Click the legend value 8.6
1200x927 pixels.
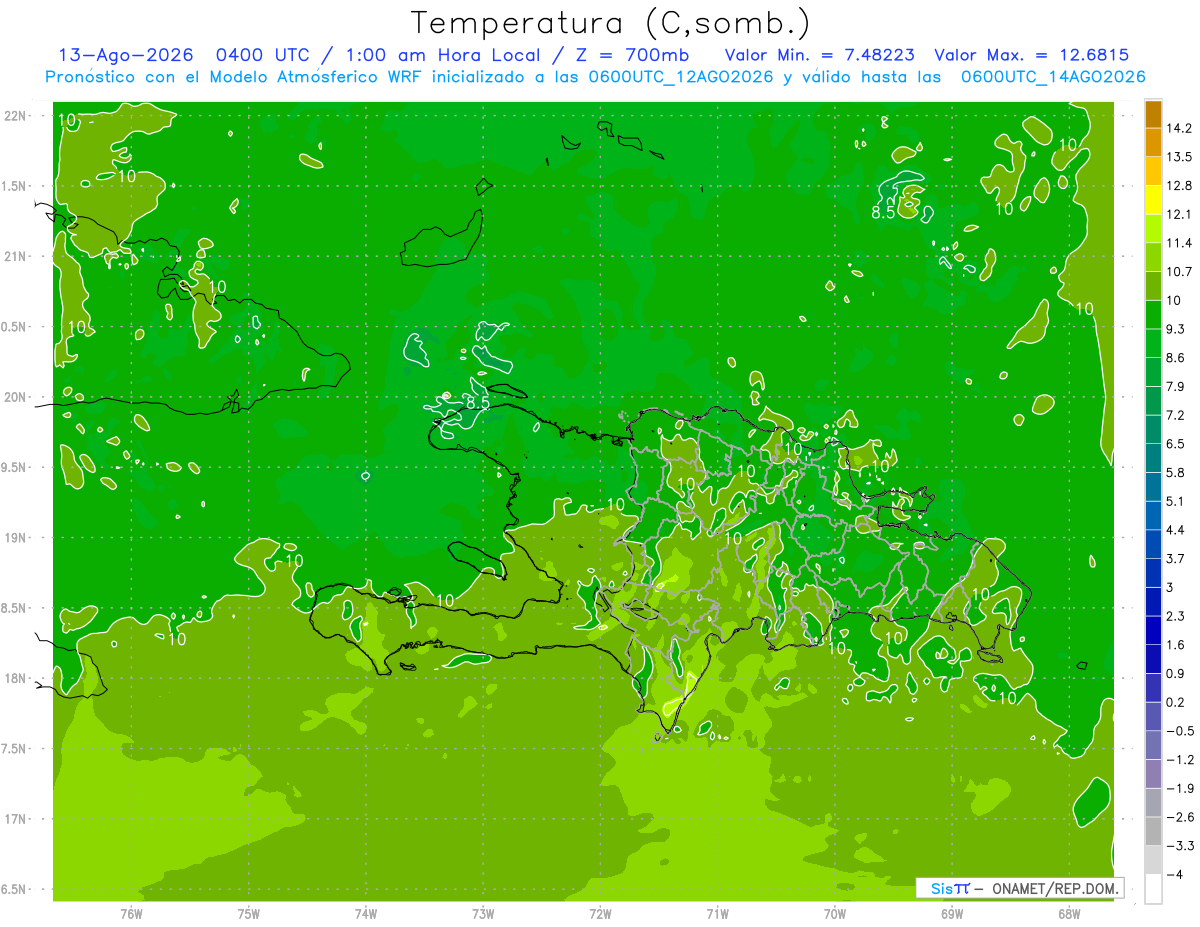(1176, 358)
